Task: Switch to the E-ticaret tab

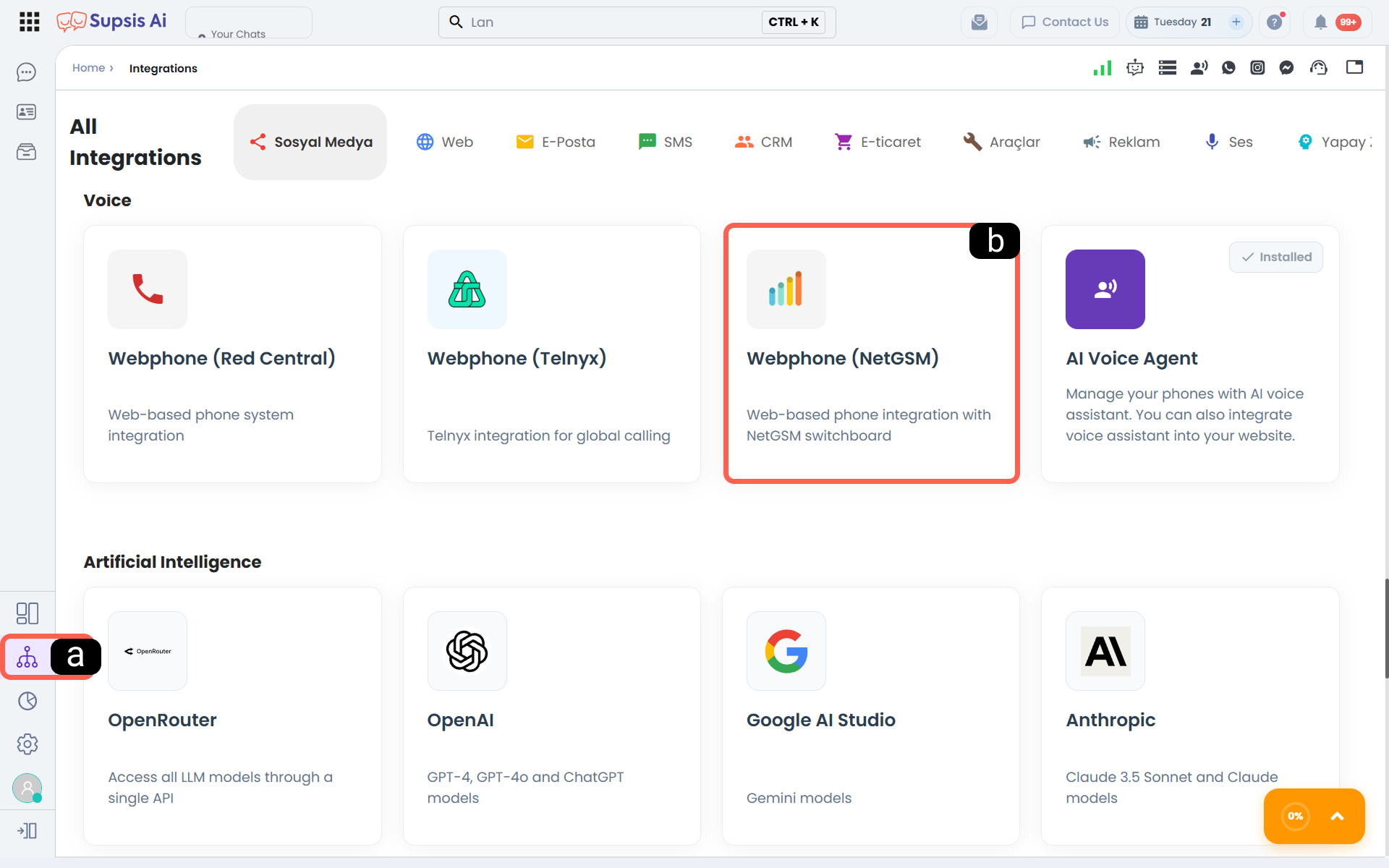Action: click(878, 142)
